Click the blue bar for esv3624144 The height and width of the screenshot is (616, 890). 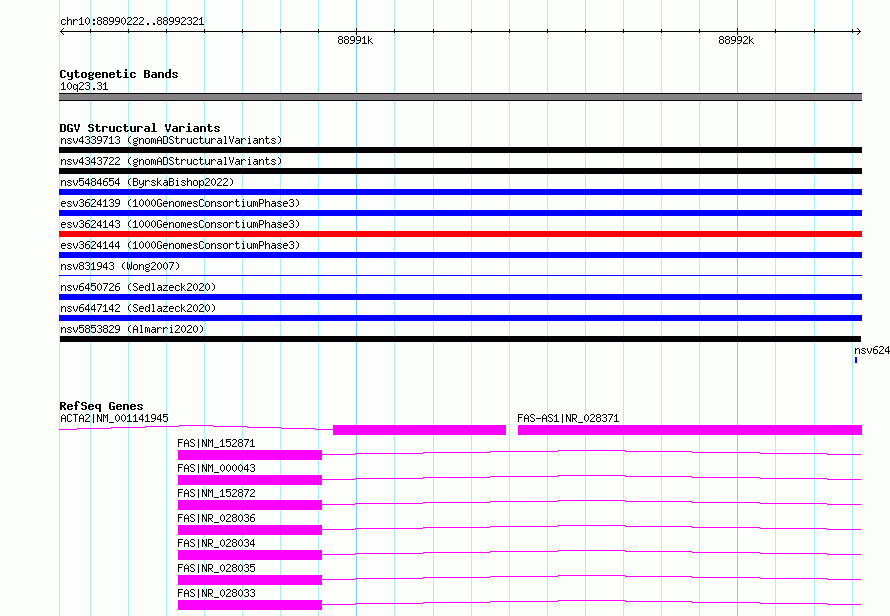[x=460, y=255]
